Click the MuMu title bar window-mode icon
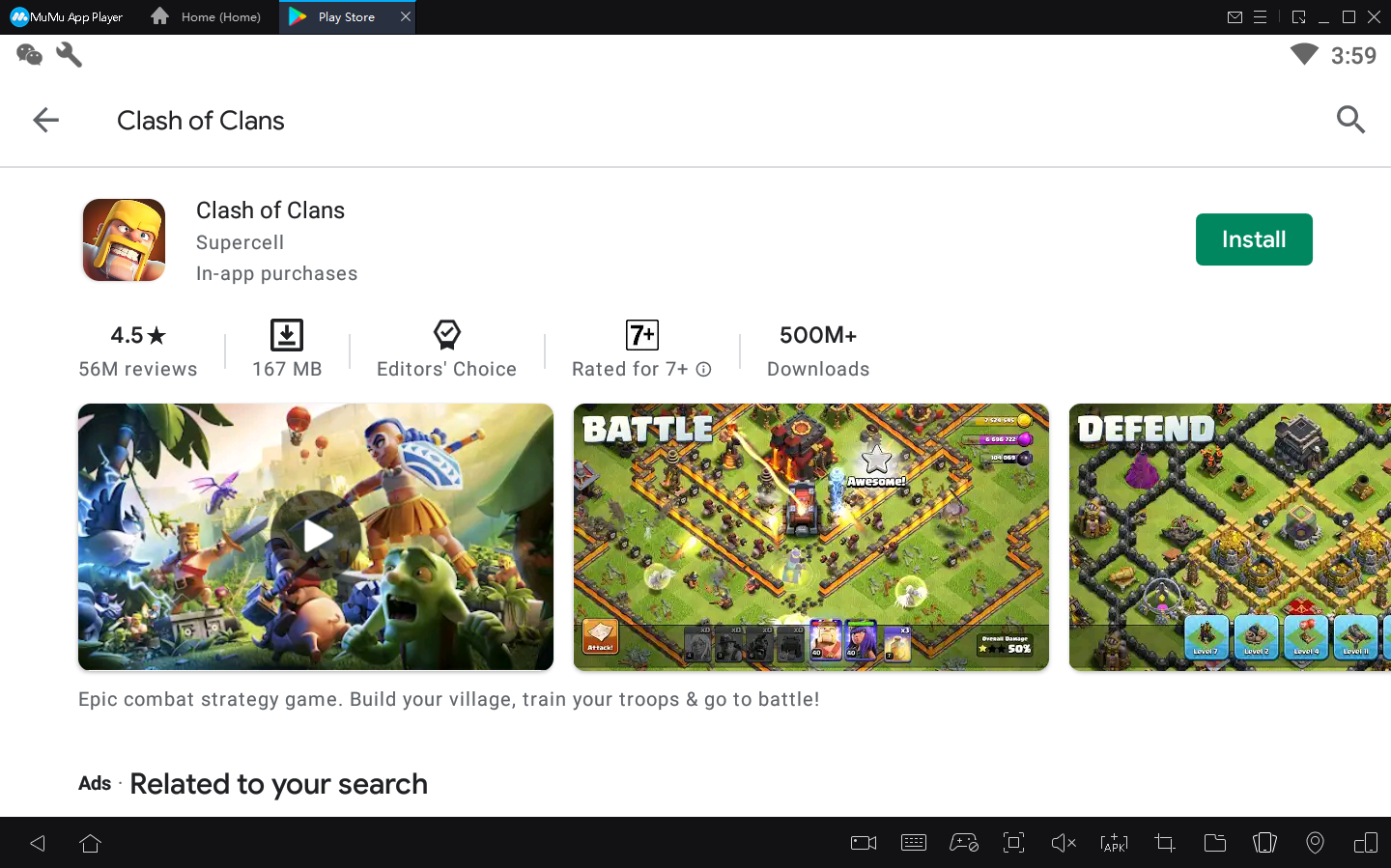This screenshot has width=1391, height=868. click(1299, 17)
